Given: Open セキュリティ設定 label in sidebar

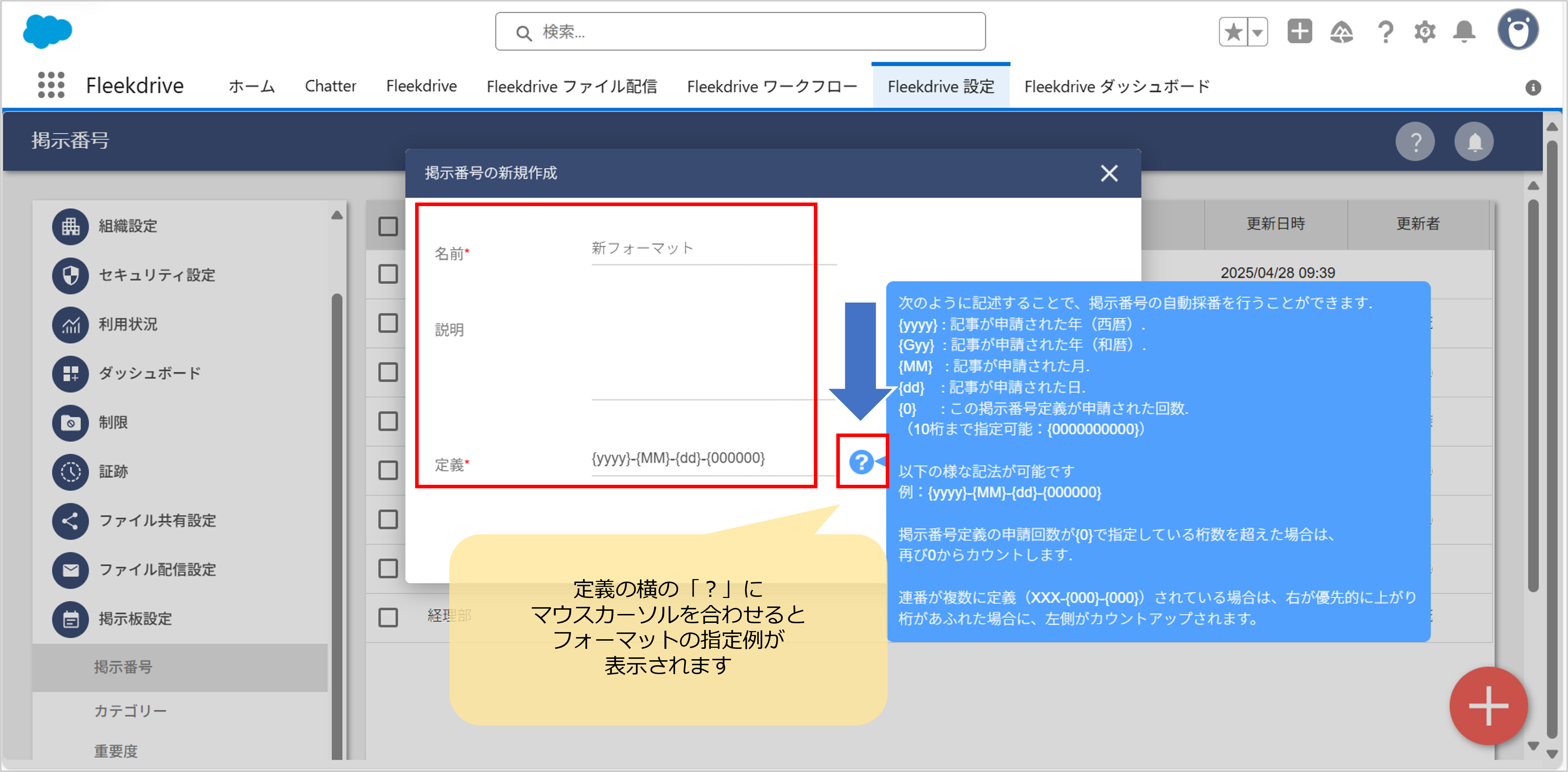Looking at the screenshot, I should point(157,275).
